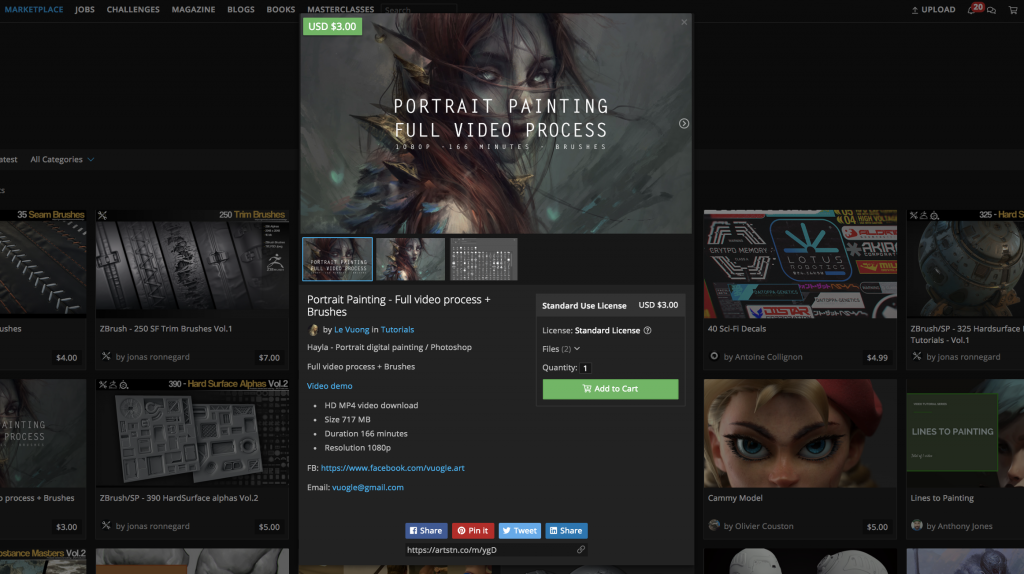Open the 325 Hardsurface product image
Viewport: 1024px width, 574px height.
pos(965,264)
